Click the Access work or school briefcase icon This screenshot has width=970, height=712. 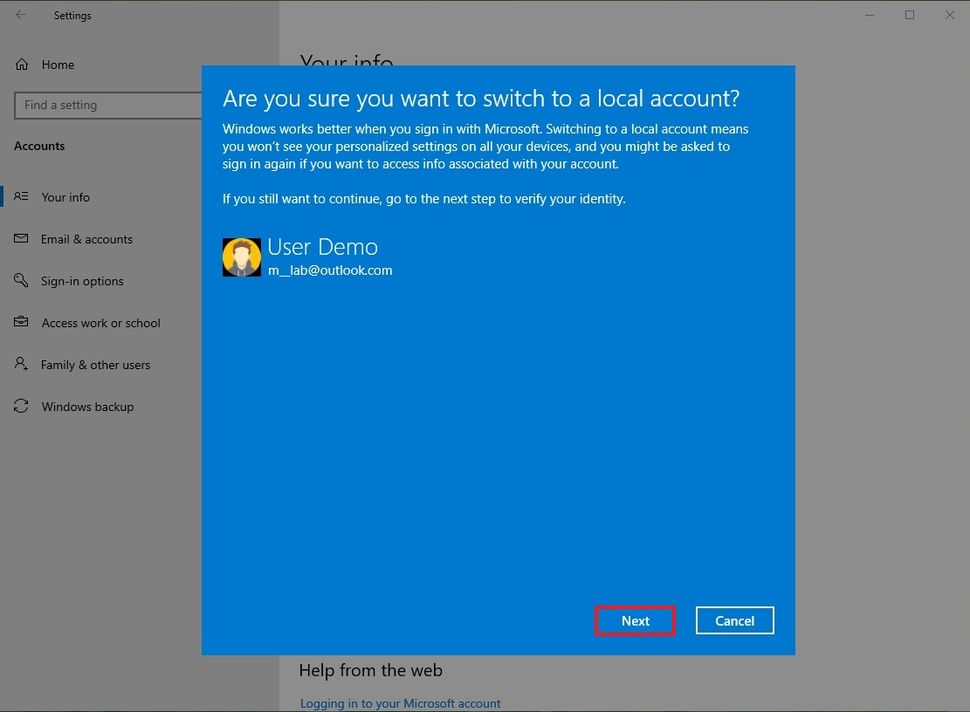coord(21,323)
